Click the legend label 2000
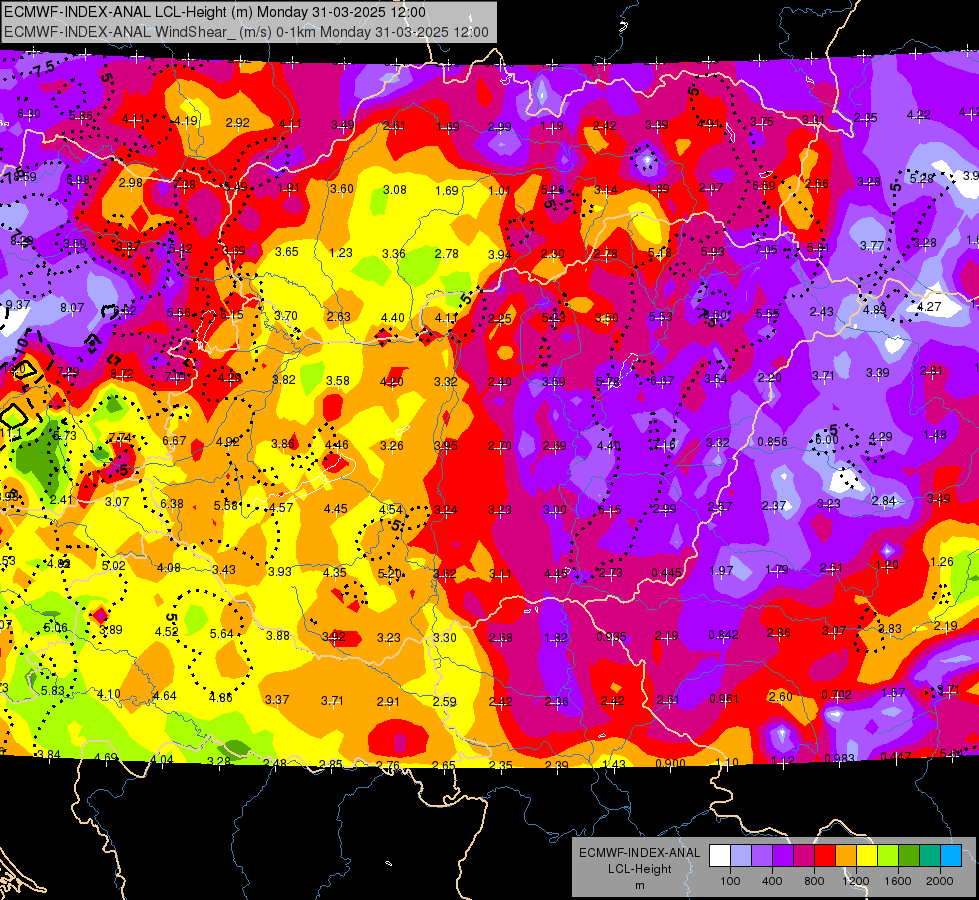The image size is (979, 900). coord(940,881)
